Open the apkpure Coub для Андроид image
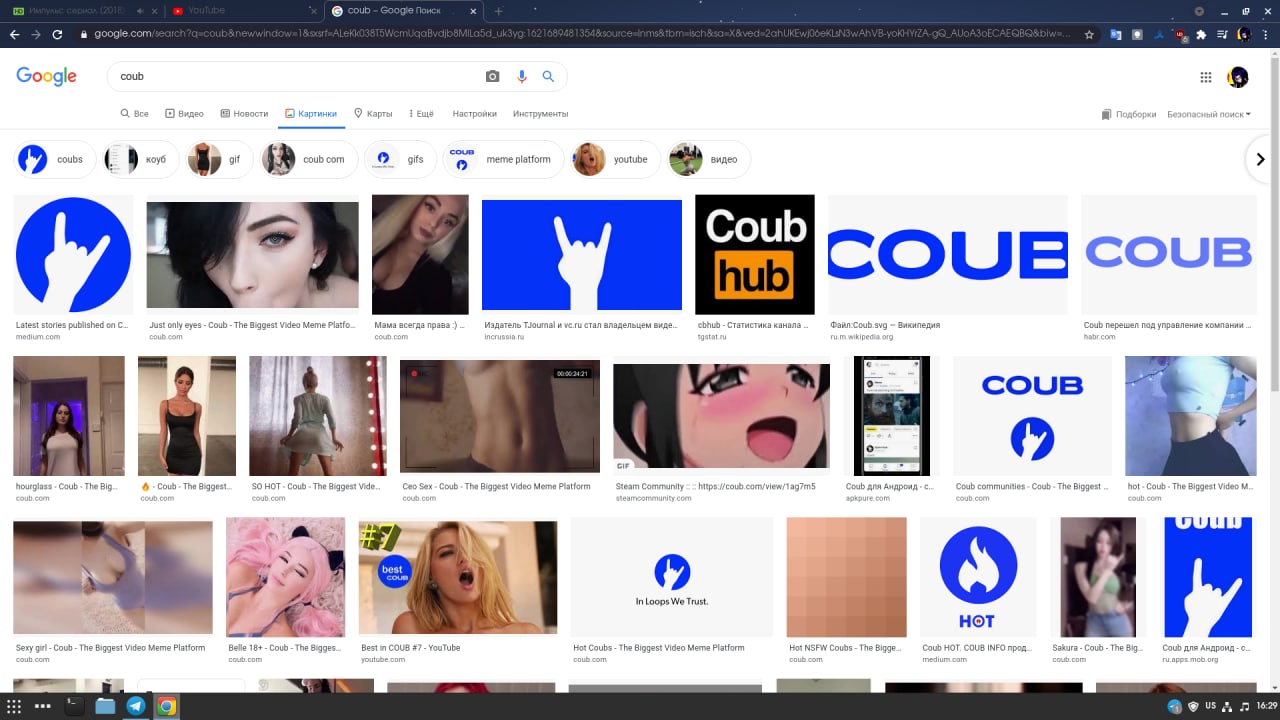Image resolution: width=1280 pixels, height=720 pixels. coord(892,416)
